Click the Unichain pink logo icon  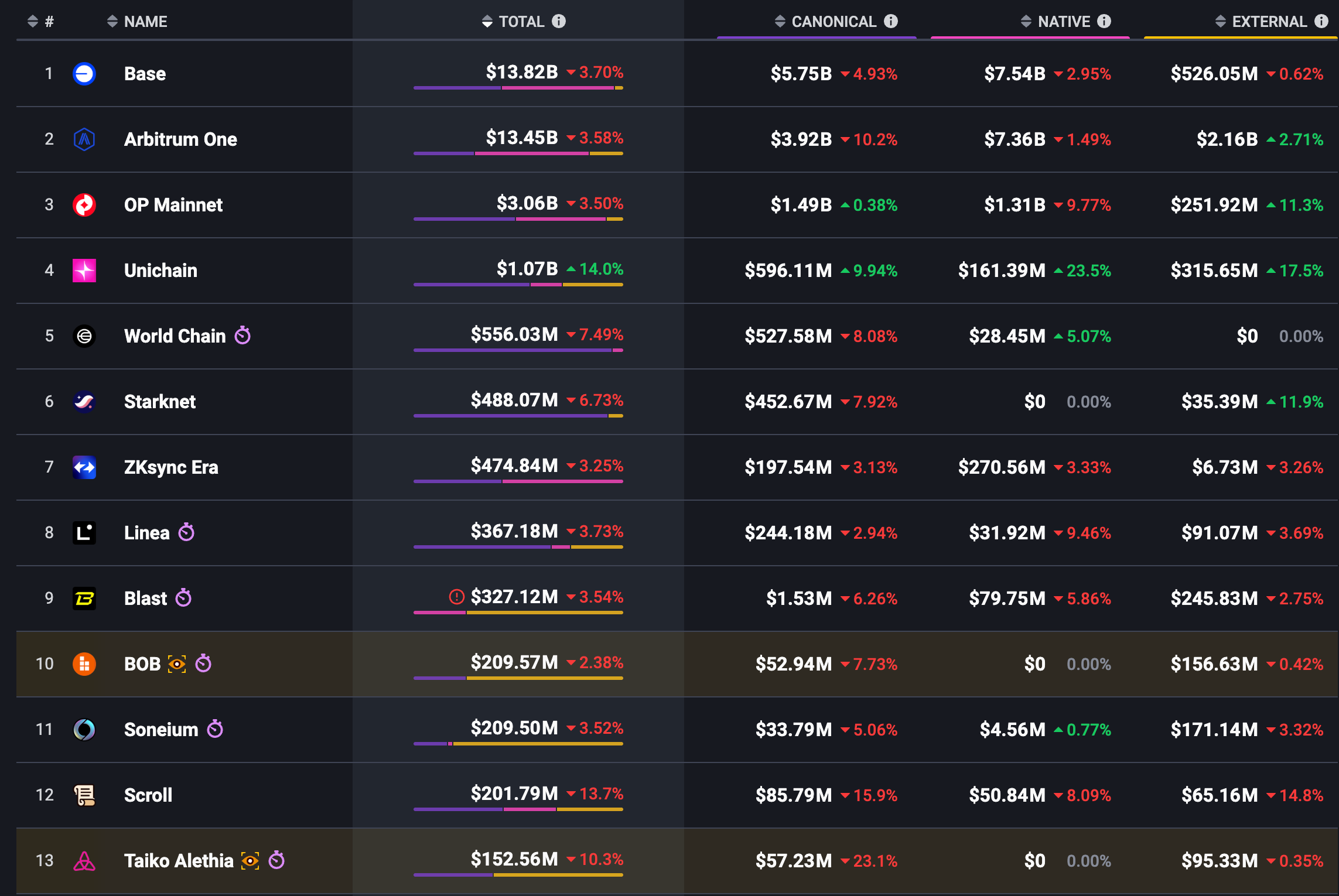point(84,271)
